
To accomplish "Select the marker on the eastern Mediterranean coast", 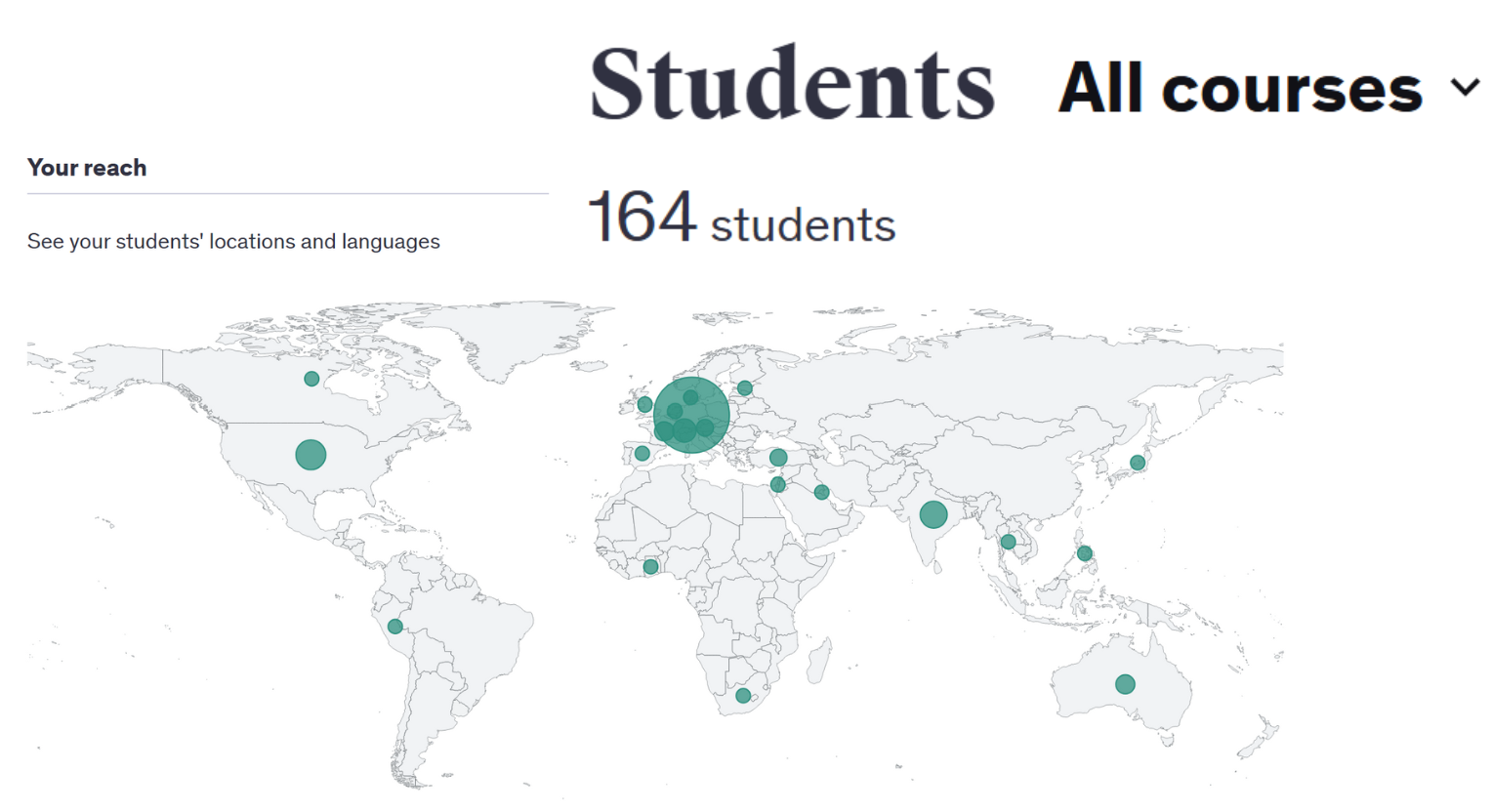I will coord(778,484).
